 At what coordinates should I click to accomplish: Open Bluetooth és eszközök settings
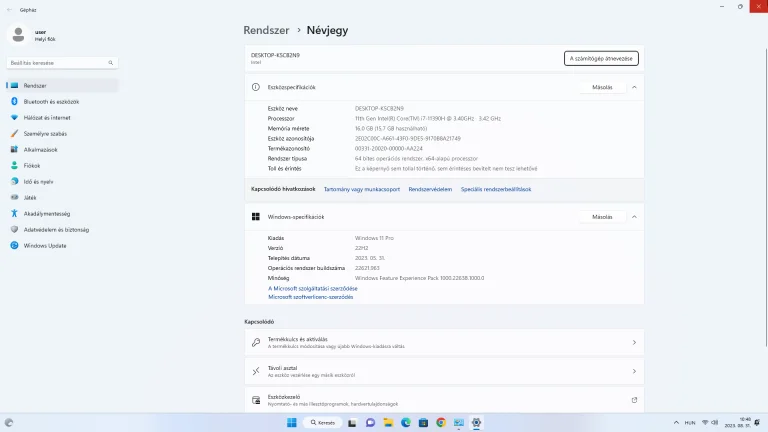[x=50, y=101]
